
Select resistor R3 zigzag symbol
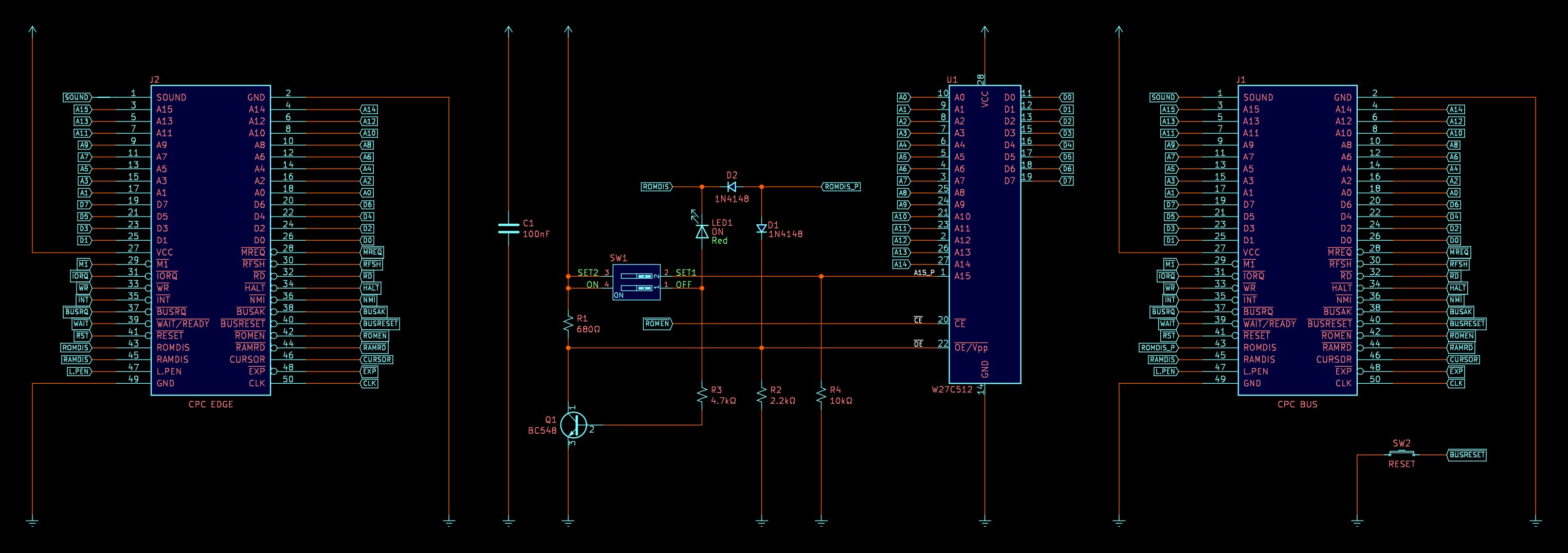702,395
